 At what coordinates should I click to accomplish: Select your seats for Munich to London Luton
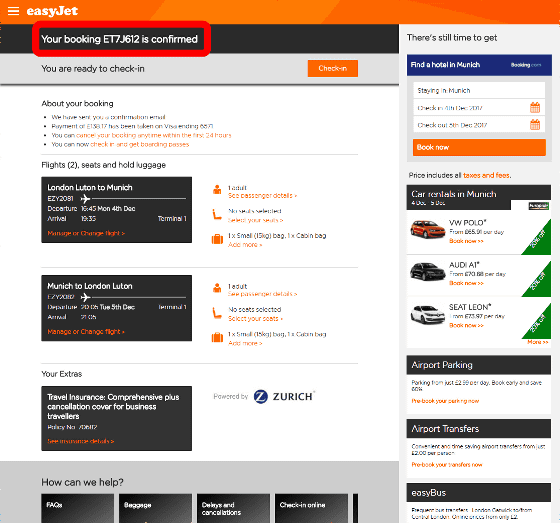pyautogui.click(x=256, y=318)
